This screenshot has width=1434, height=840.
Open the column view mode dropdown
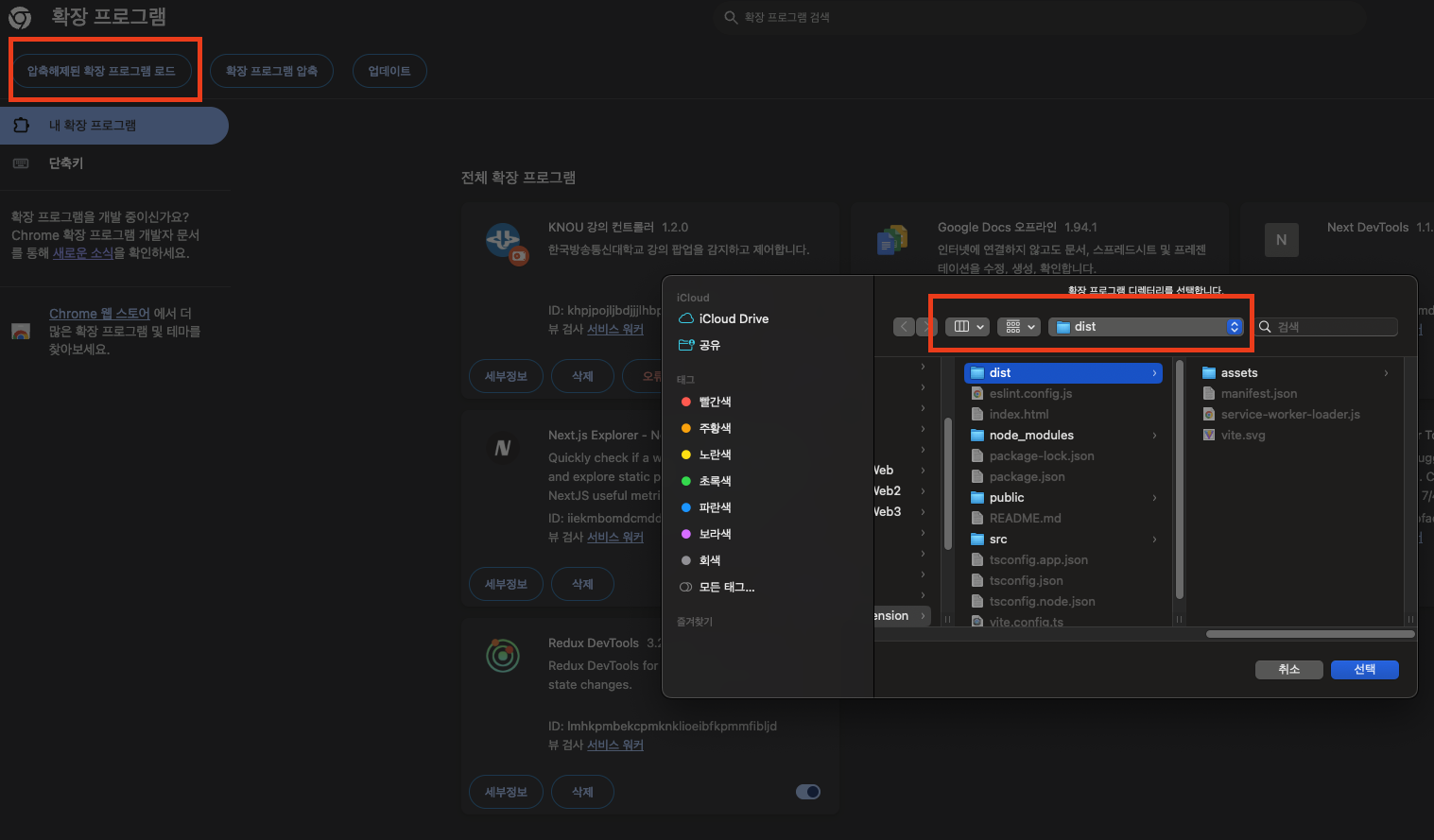[x=969, y=327]
